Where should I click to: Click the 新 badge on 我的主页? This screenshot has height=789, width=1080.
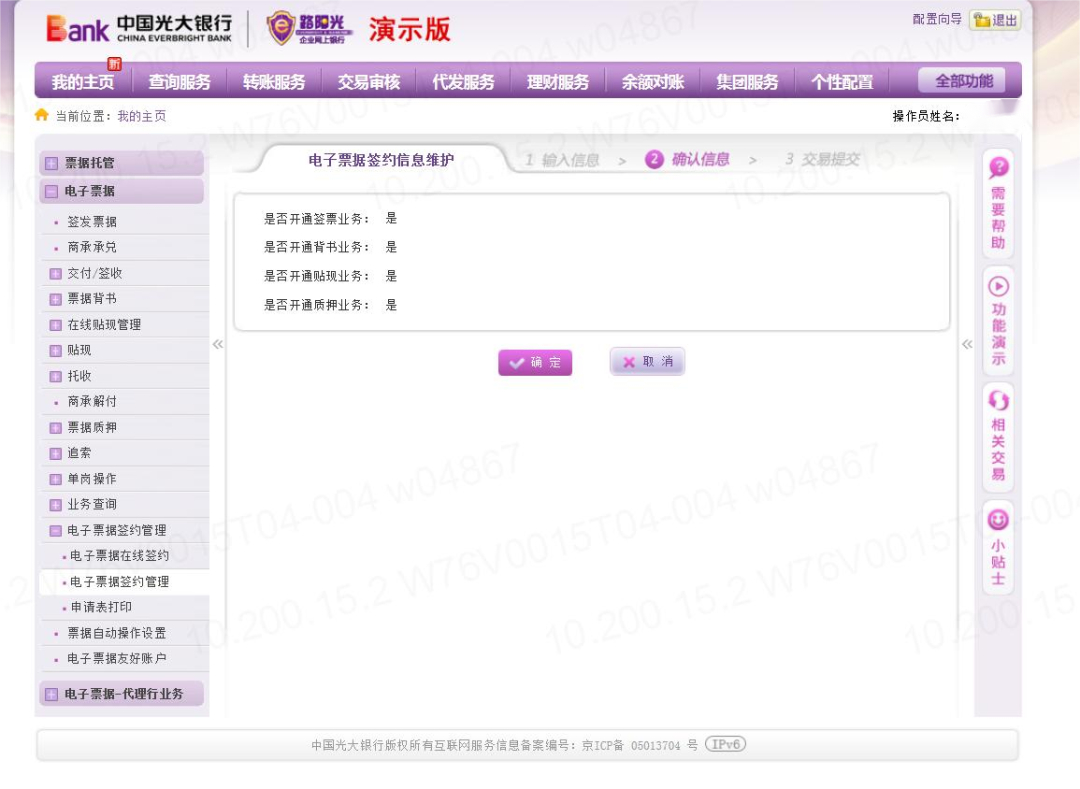[114, 64]
